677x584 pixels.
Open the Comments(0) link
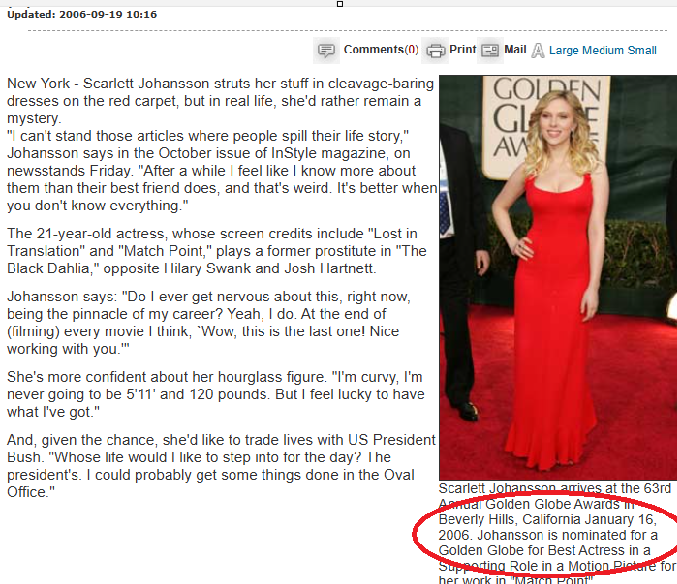point(381,50)
